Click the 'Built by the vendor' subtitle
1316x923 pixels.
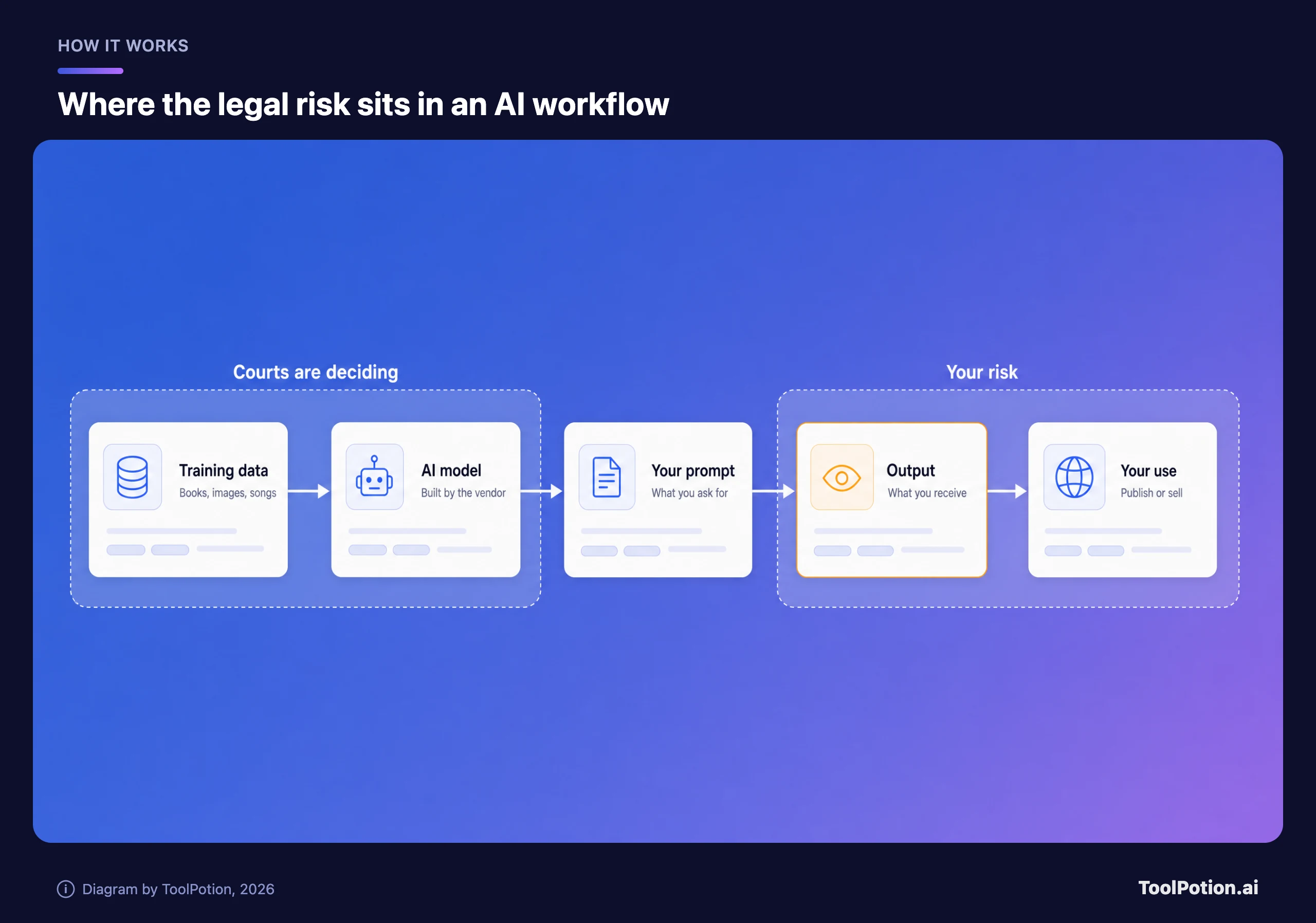[463, 493]
